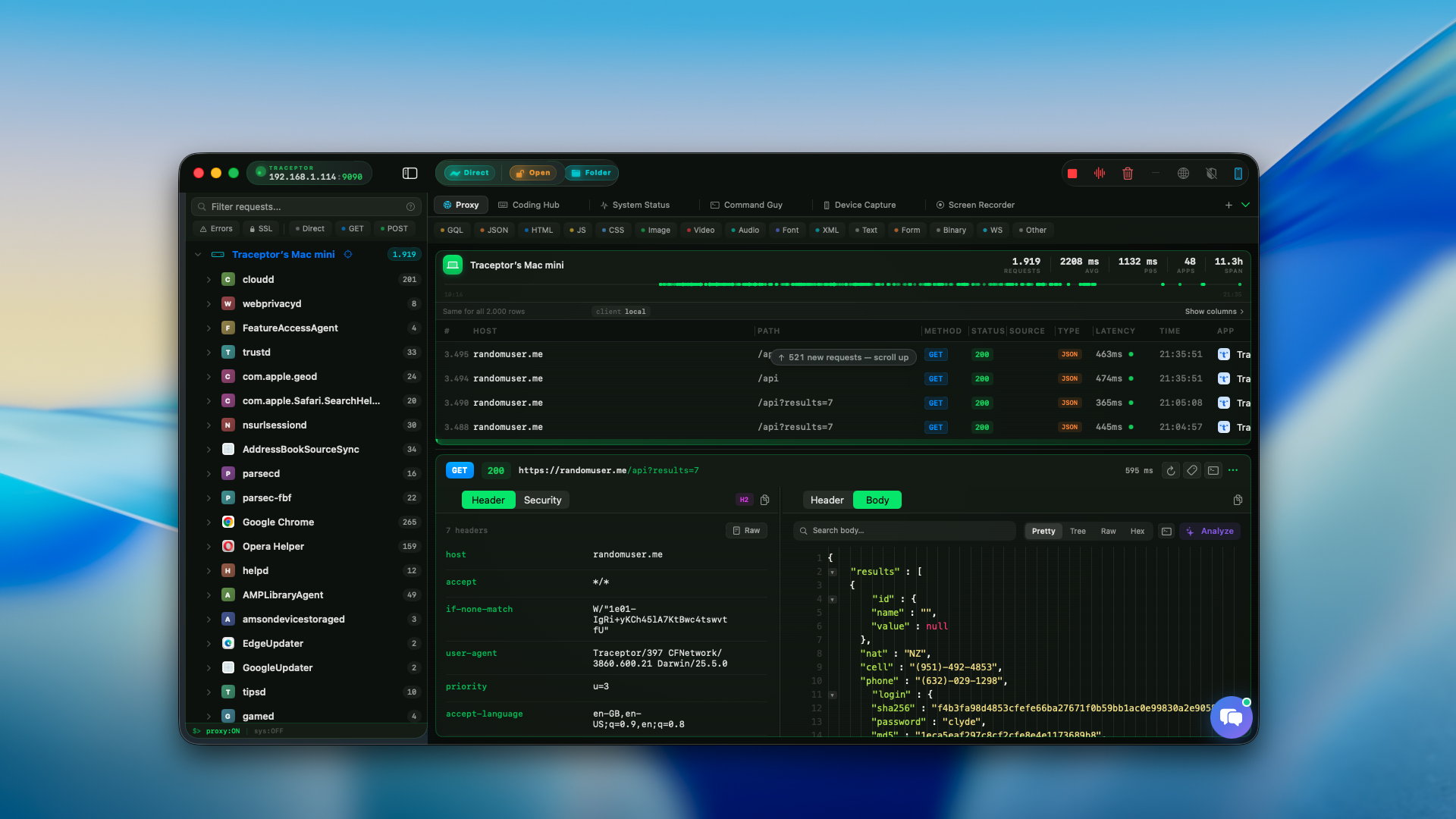The width and height of the screenshot is (1456, 819).
Task: Expand the trustd tree row
Action: (x=209, y=353)
